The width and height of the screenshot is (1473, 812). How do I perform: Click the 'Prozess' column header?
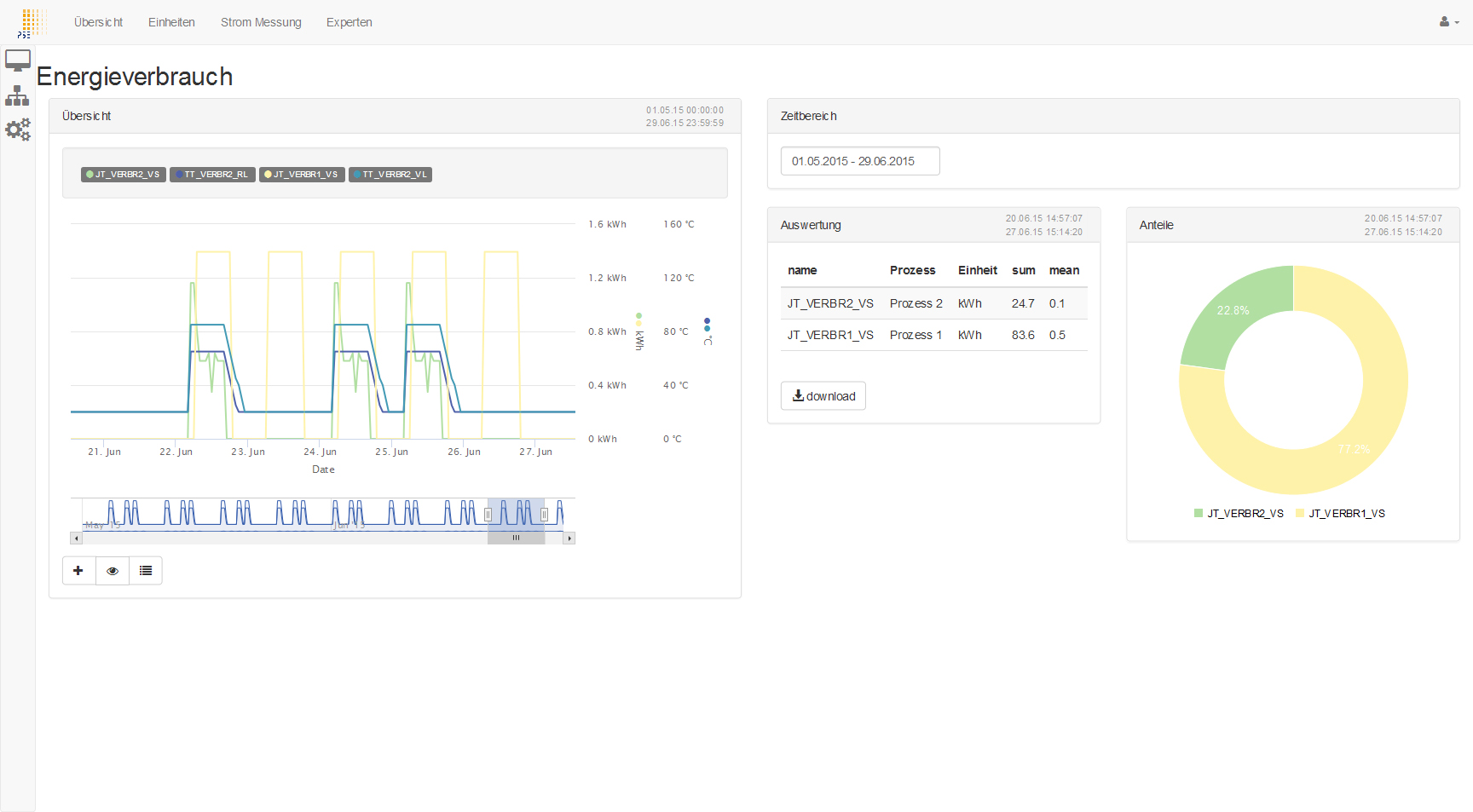(913, 270)
